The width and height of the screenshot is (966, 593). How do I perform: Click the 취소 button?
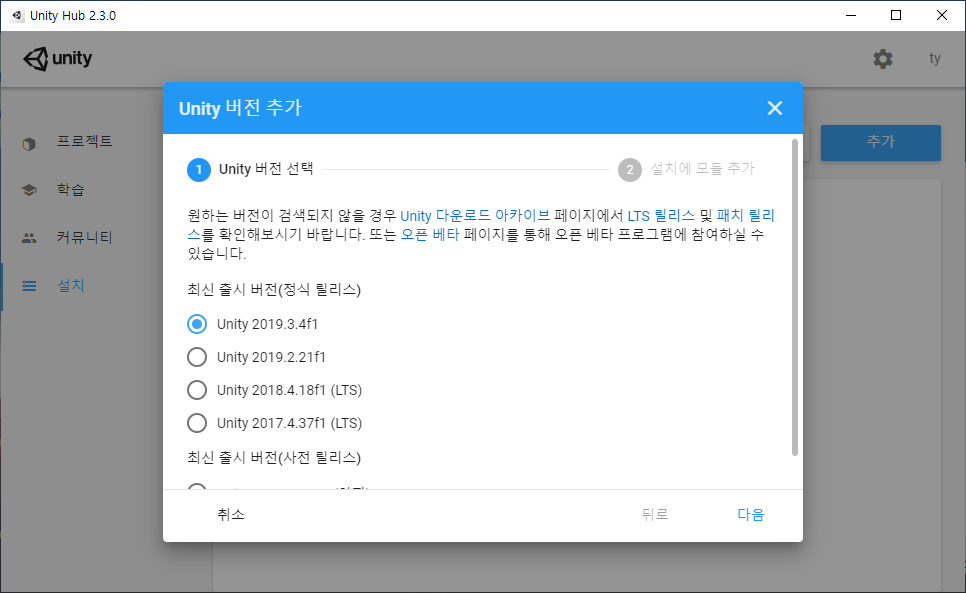pos(230,514)
